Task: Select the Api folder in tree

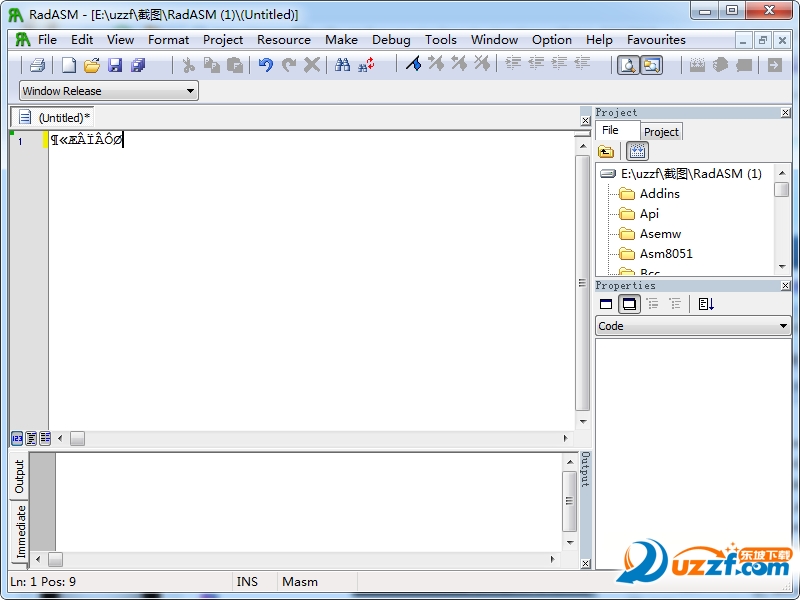Action: click(x=649, y=214)
